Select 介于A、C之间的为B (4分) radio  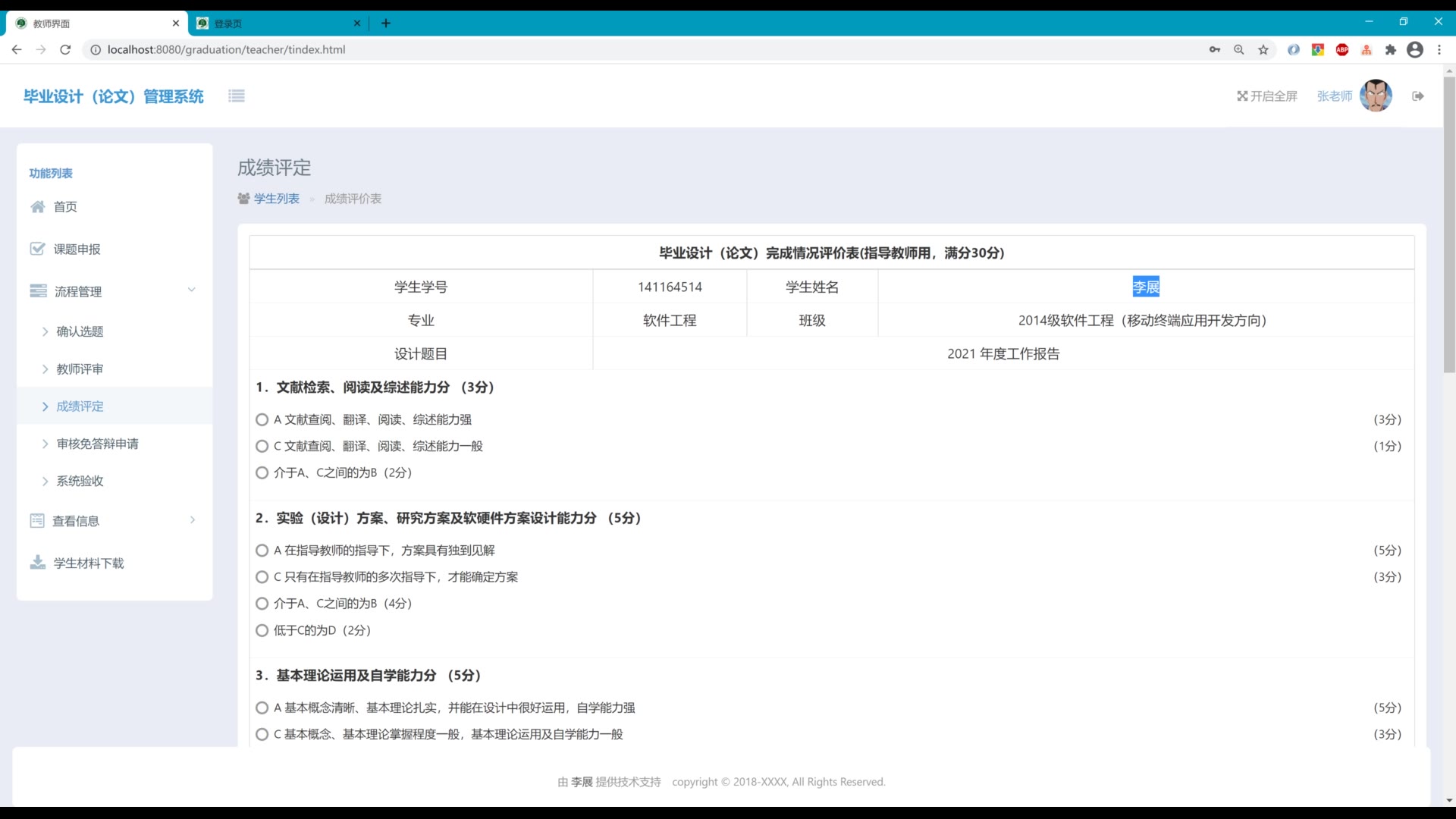(262, 604)
